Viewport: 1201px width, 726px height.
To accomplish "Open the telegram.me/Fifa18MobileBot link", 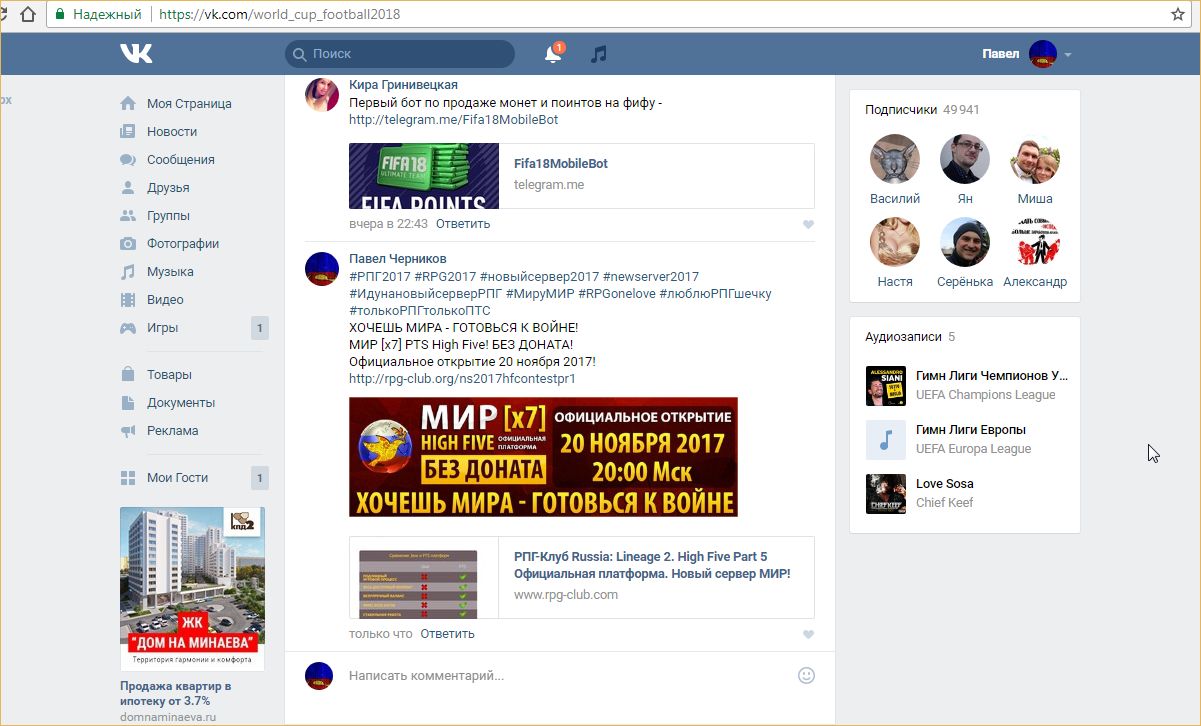I will (453, 120).
